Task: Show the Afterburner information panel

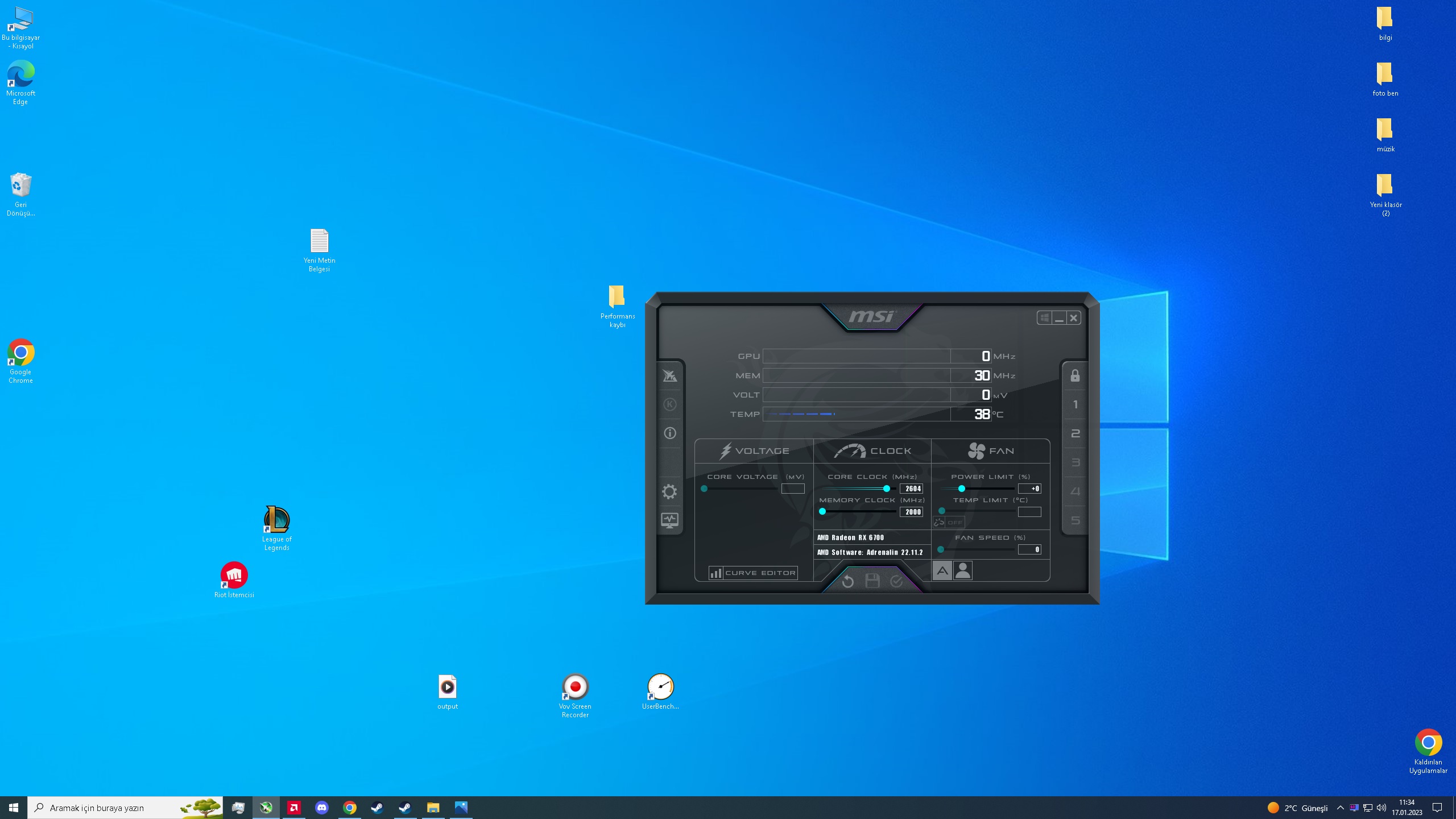Action: coord(670,433)
